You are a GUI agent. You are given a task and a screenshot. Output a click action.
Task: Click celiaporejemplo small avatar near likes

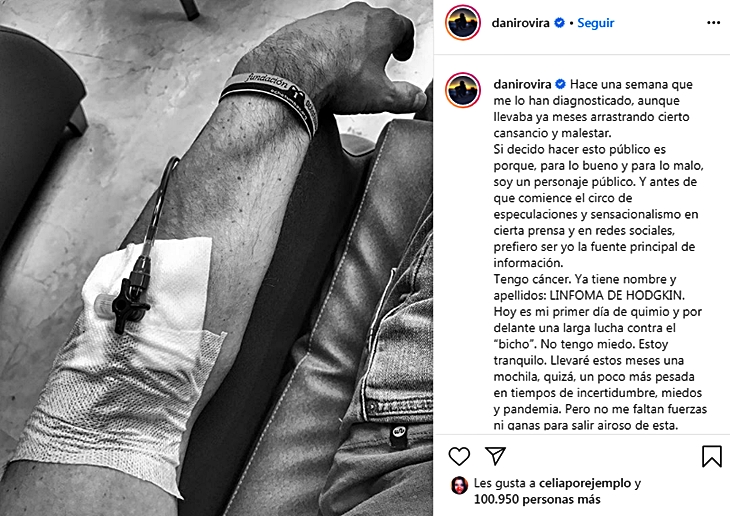pyautogui.click(x=459, y=485)
